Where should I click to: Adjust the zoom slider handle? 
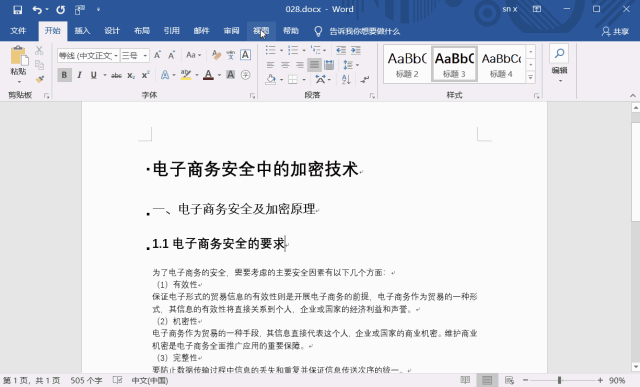pyautogui.click(x=559, y=380)
